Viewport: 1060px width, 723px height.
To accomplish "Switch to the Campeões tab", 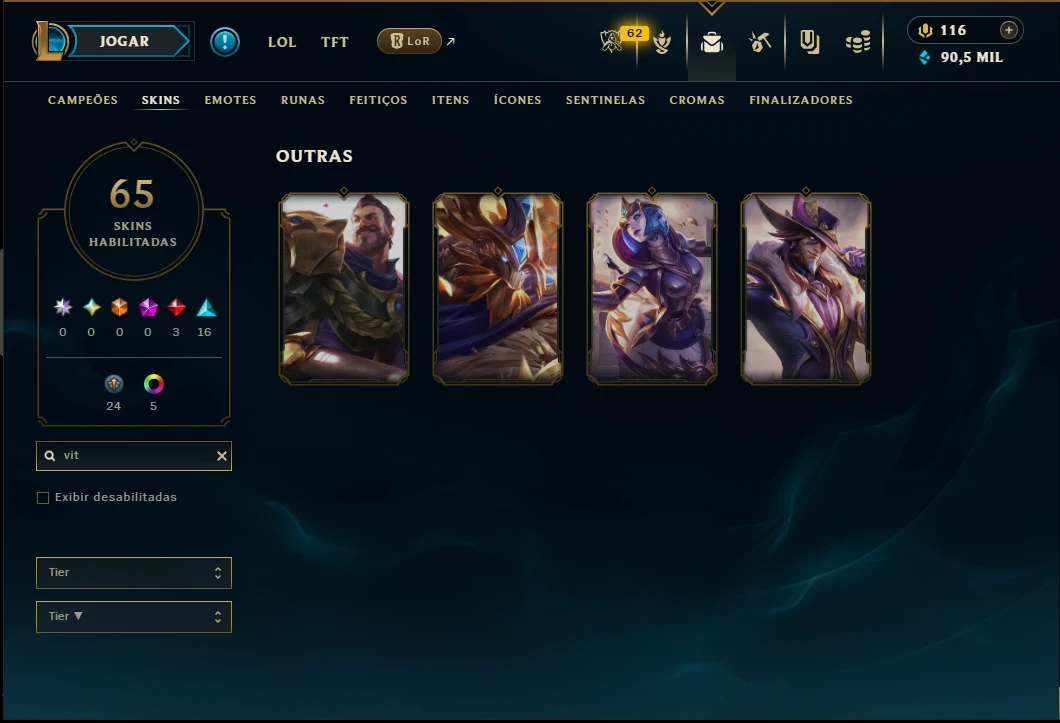I will pyautogui.click(x=82, y=100).
